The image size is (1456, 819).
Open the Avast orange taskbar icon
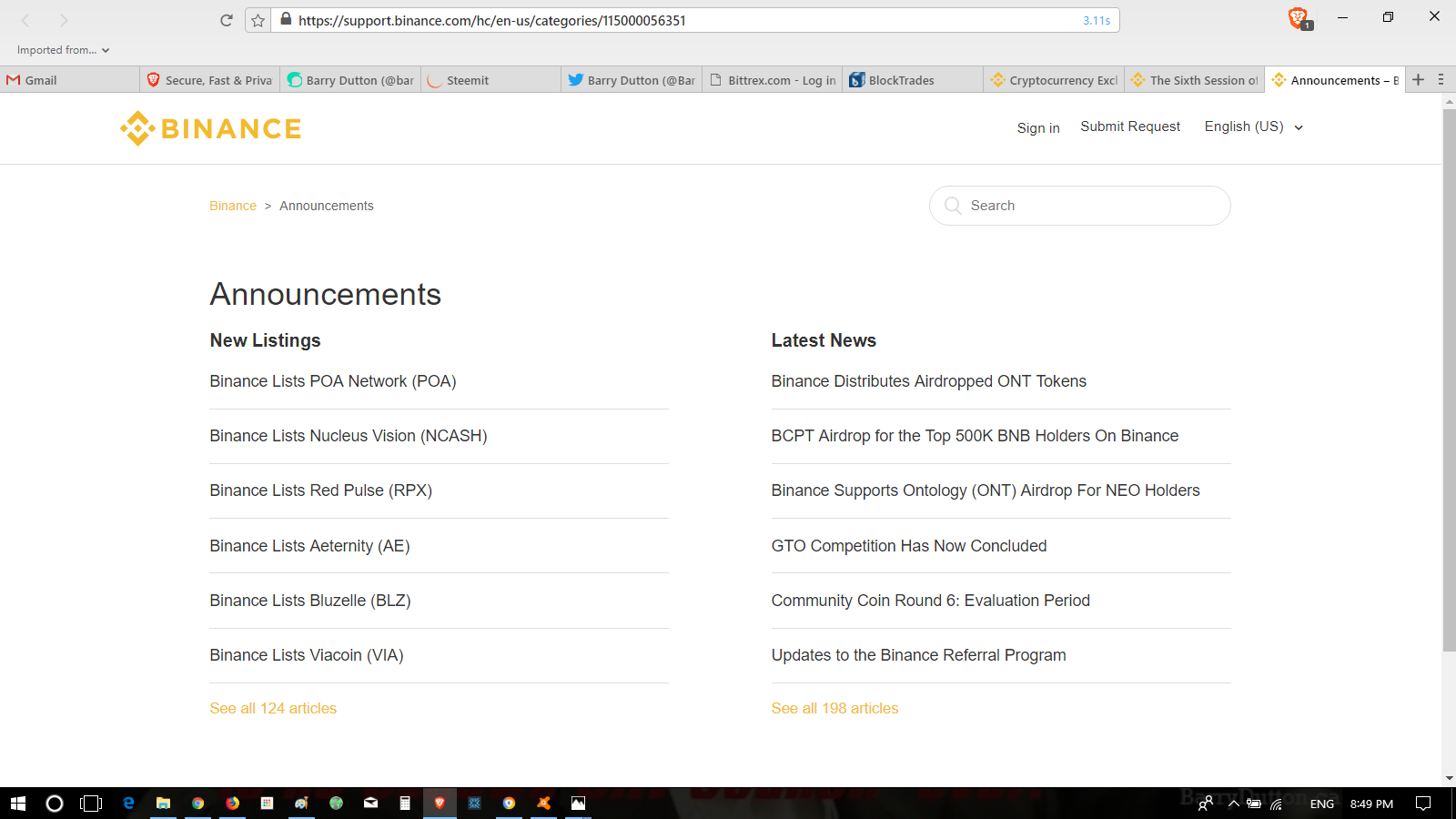[543, 804]
